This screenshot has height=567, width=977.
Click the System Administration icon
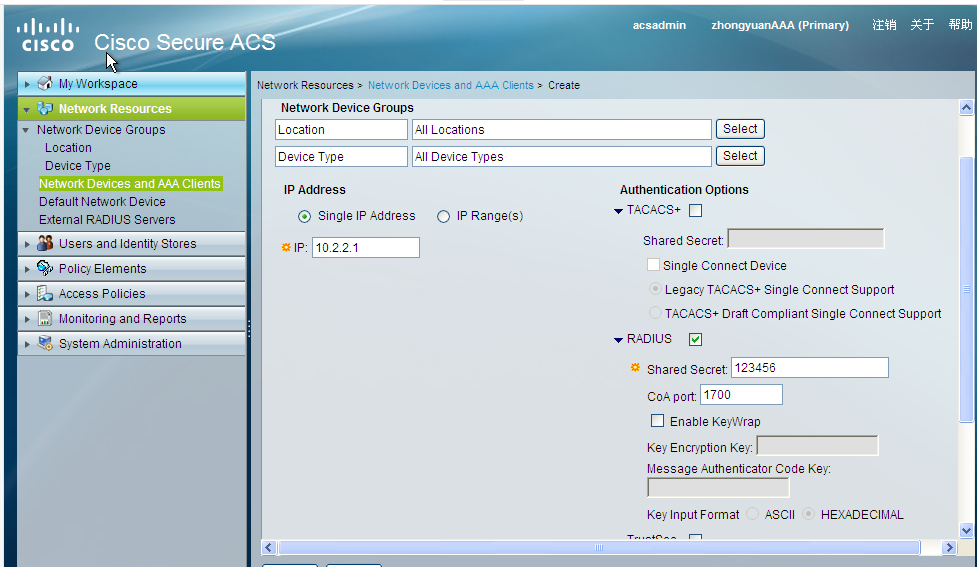45,343
